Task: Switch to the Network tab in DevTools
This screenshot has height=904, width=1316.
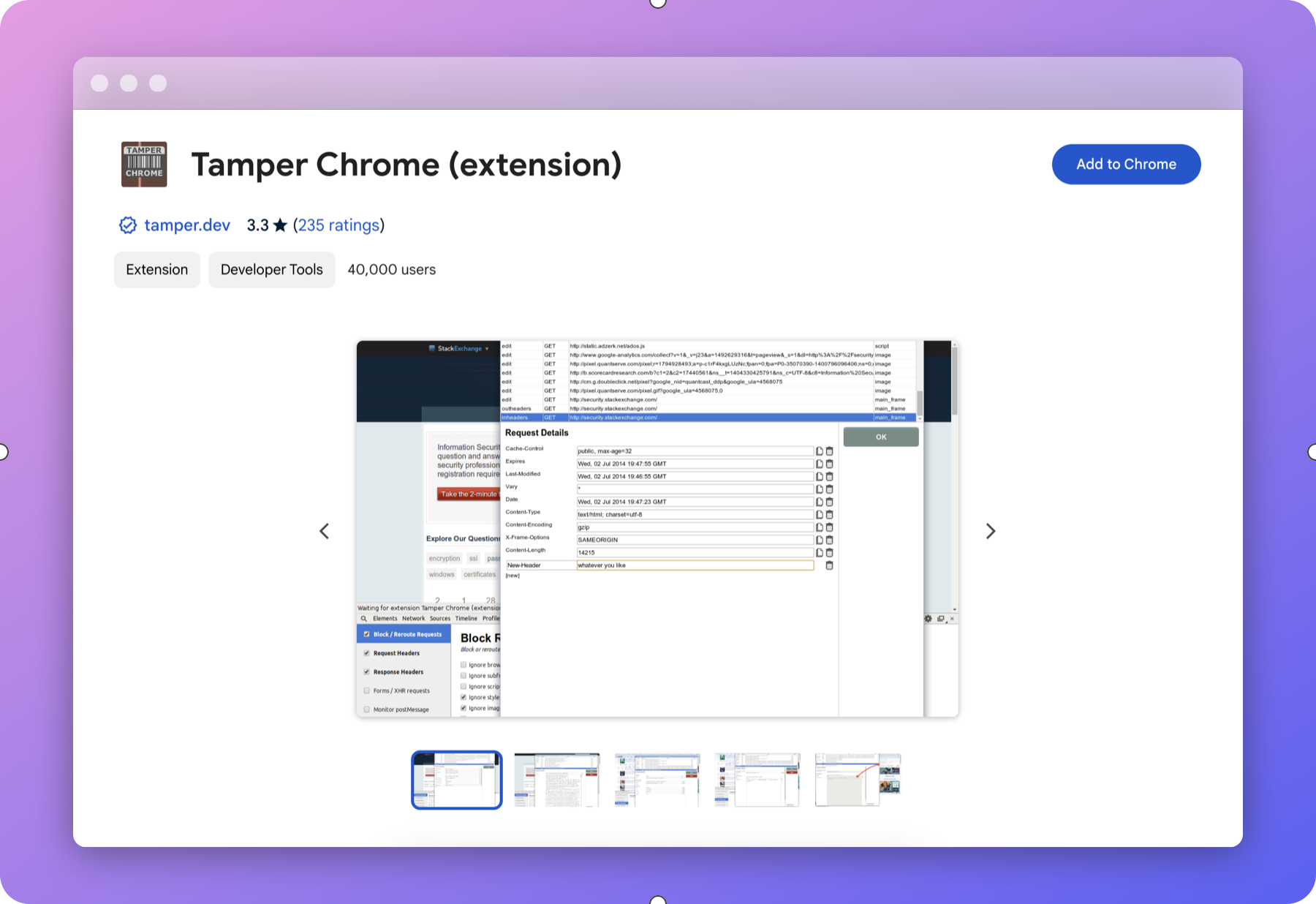Action: click(x=413, y=619)
